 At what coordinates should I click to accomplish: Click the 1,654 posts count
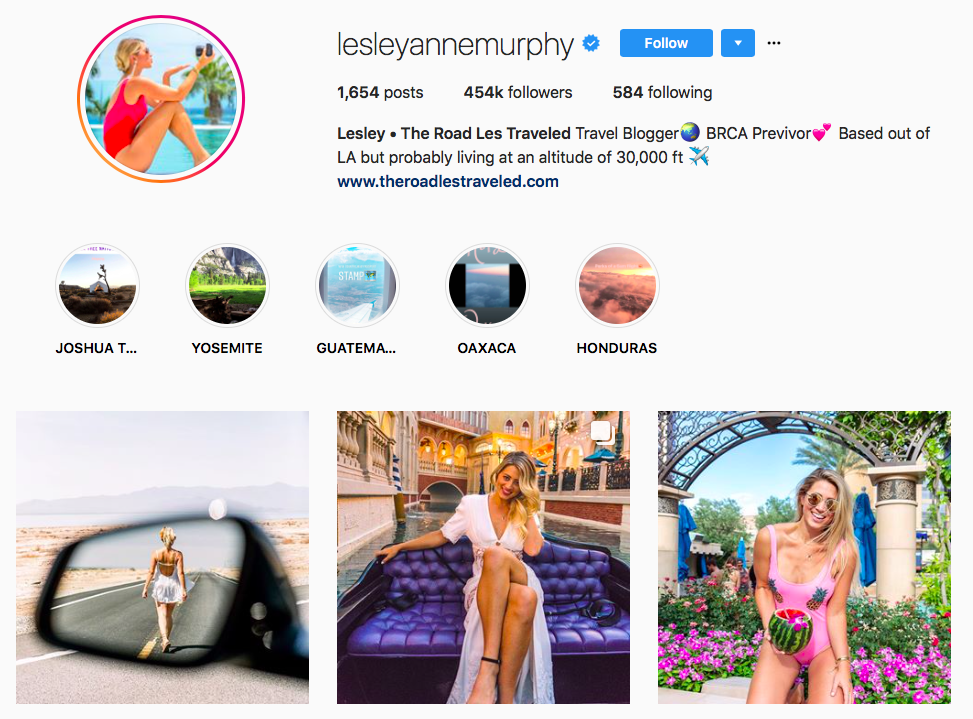[x=380, y=92]
